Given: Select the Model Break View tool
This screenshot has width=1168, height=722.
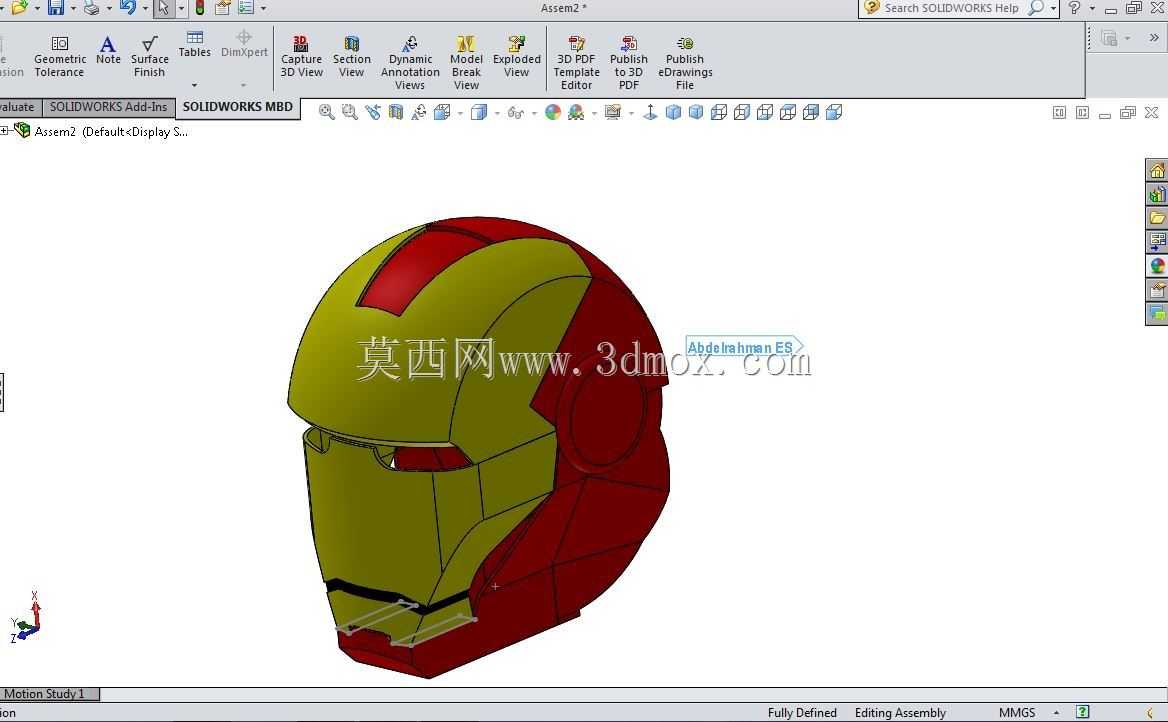Looking at the screenshot, I should (x=466, y=63).
